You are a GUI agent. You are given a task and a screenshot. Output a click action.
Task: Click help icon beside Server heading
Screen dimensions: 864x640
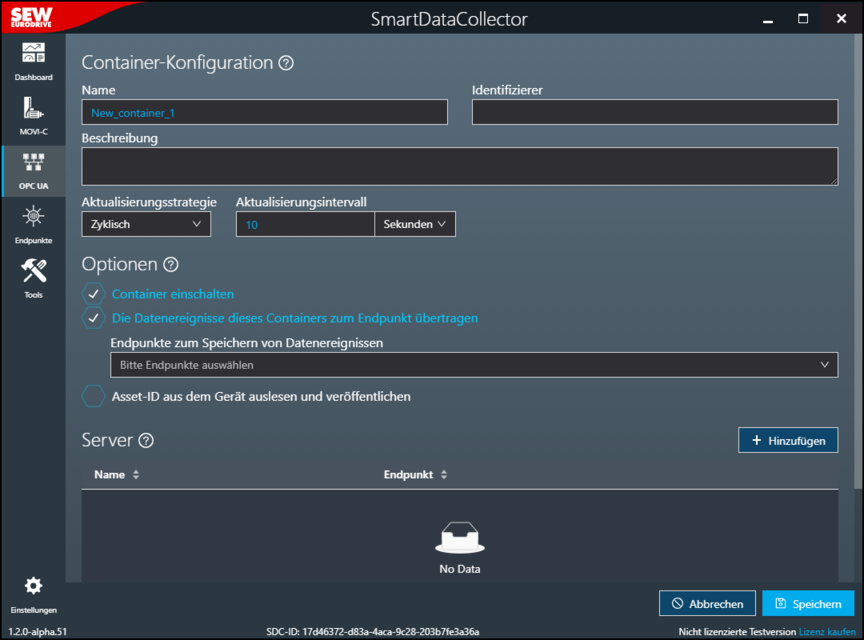[x=146, y=441]
